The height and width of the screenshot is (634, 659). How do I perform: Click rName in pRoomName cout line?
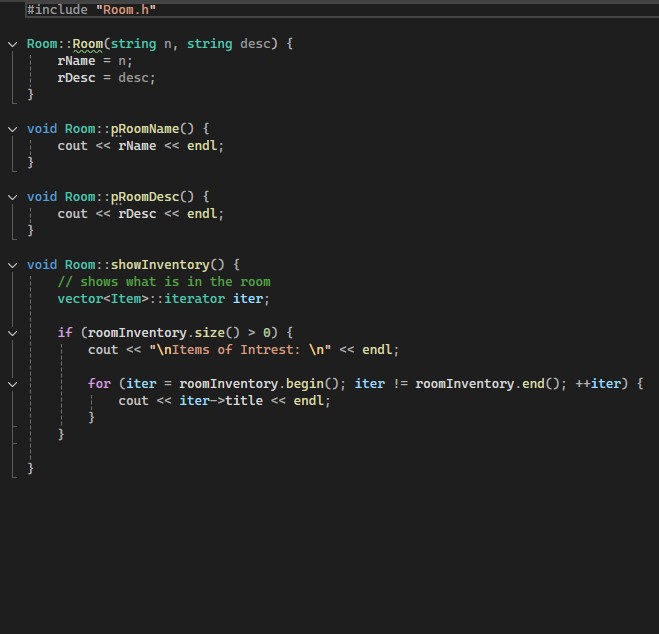[137, 146]
